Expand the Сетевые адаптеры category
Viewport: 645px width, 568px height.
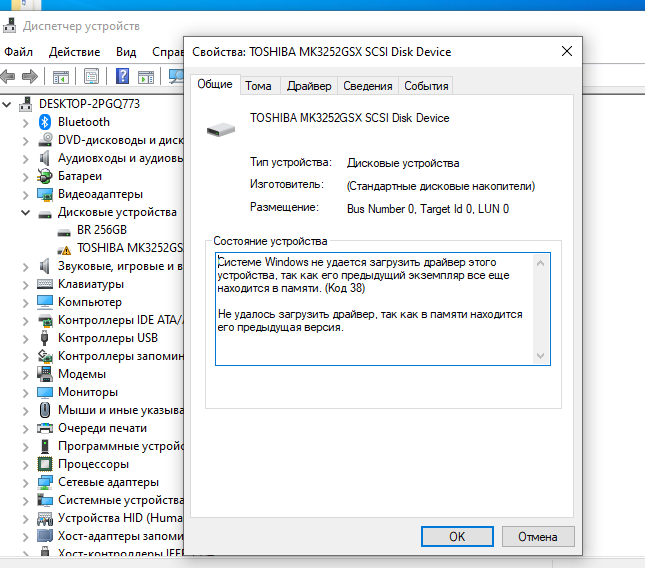coord(26,483)
